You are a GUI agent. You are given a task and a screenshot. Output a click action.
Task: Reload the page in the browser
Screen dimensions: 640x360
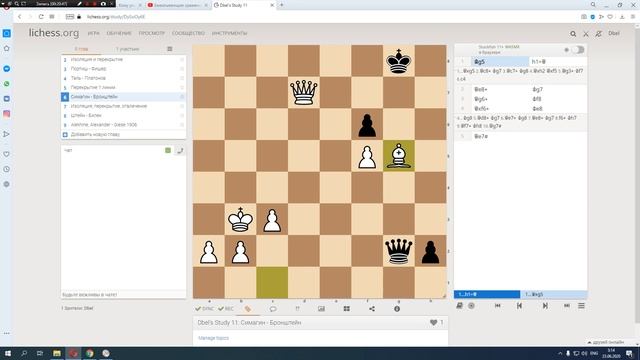[x=41, y=17]
